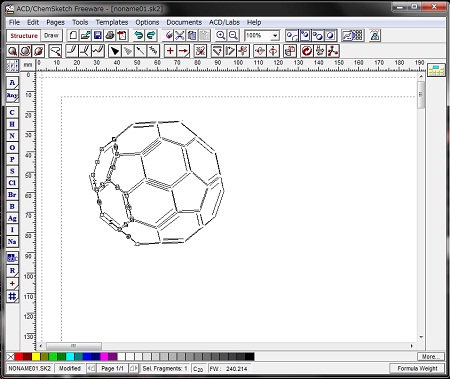Redo the last undone action

[x=151, y=35]
